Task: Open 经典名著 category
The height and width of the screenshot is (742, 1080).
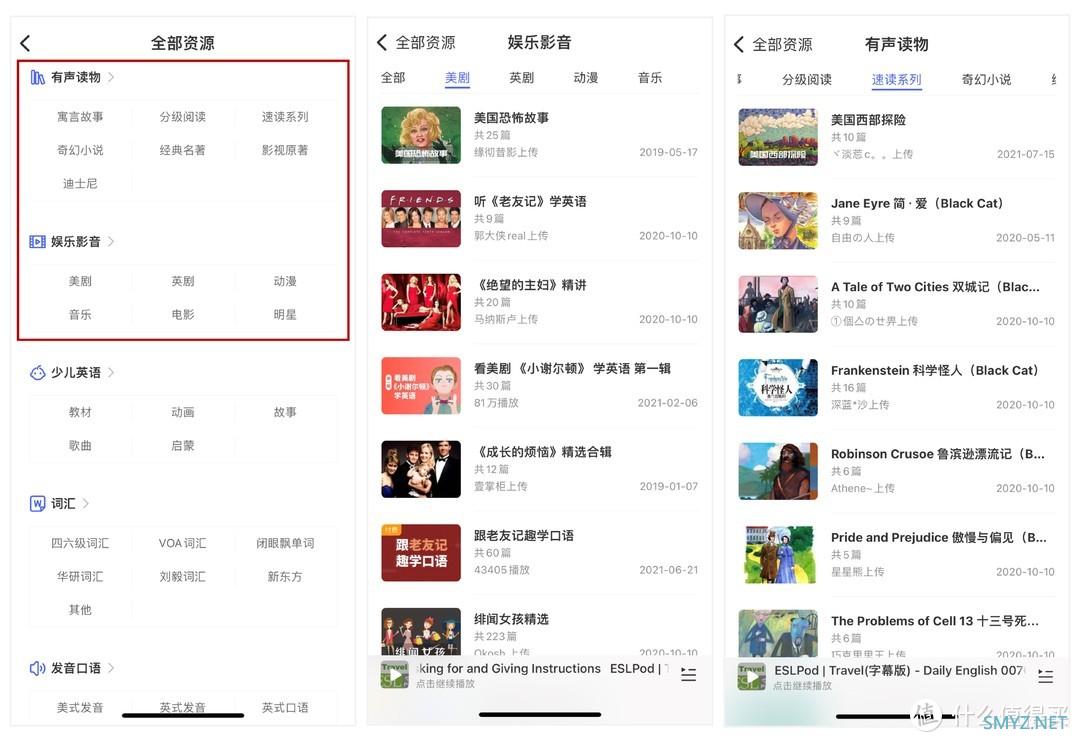Action: [x=183, y=150]
